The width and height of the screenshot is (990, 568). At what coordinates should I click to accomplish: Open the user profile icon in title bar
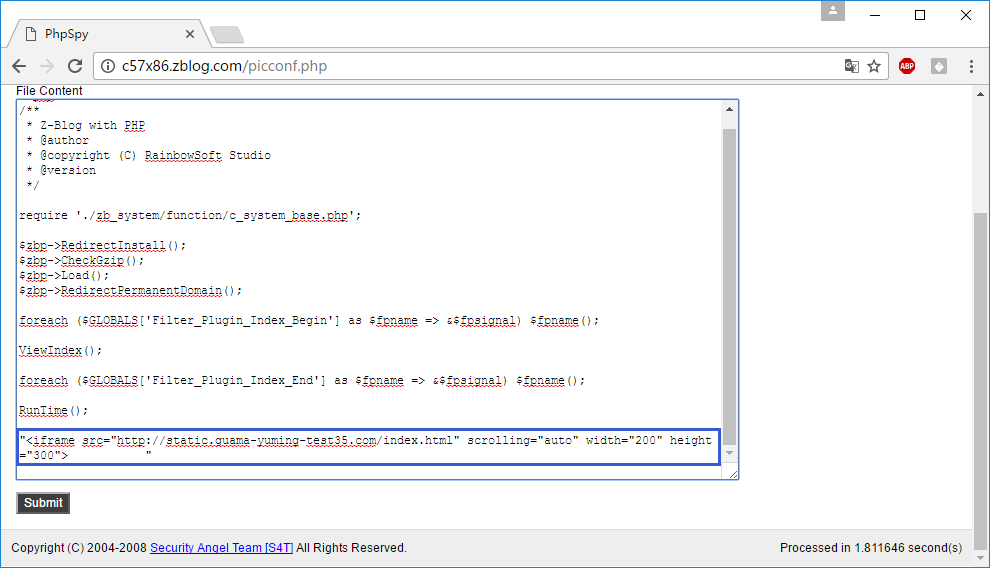pos(833,11)
